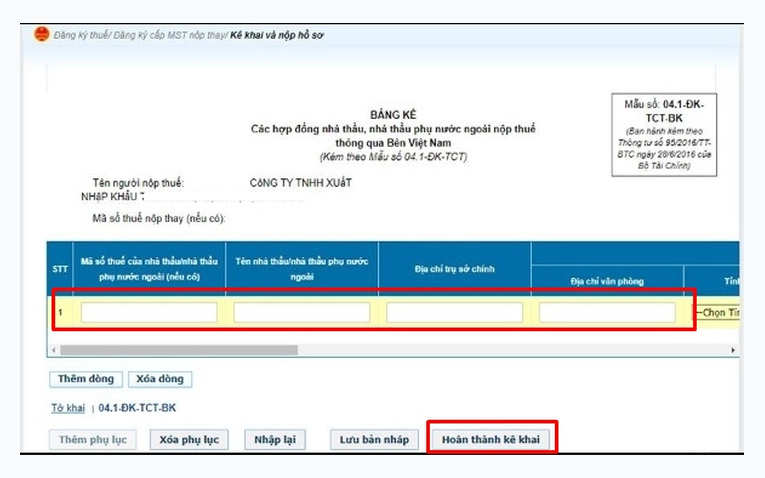Click the Mã số thuế nộp thay label

pos(159,219)
